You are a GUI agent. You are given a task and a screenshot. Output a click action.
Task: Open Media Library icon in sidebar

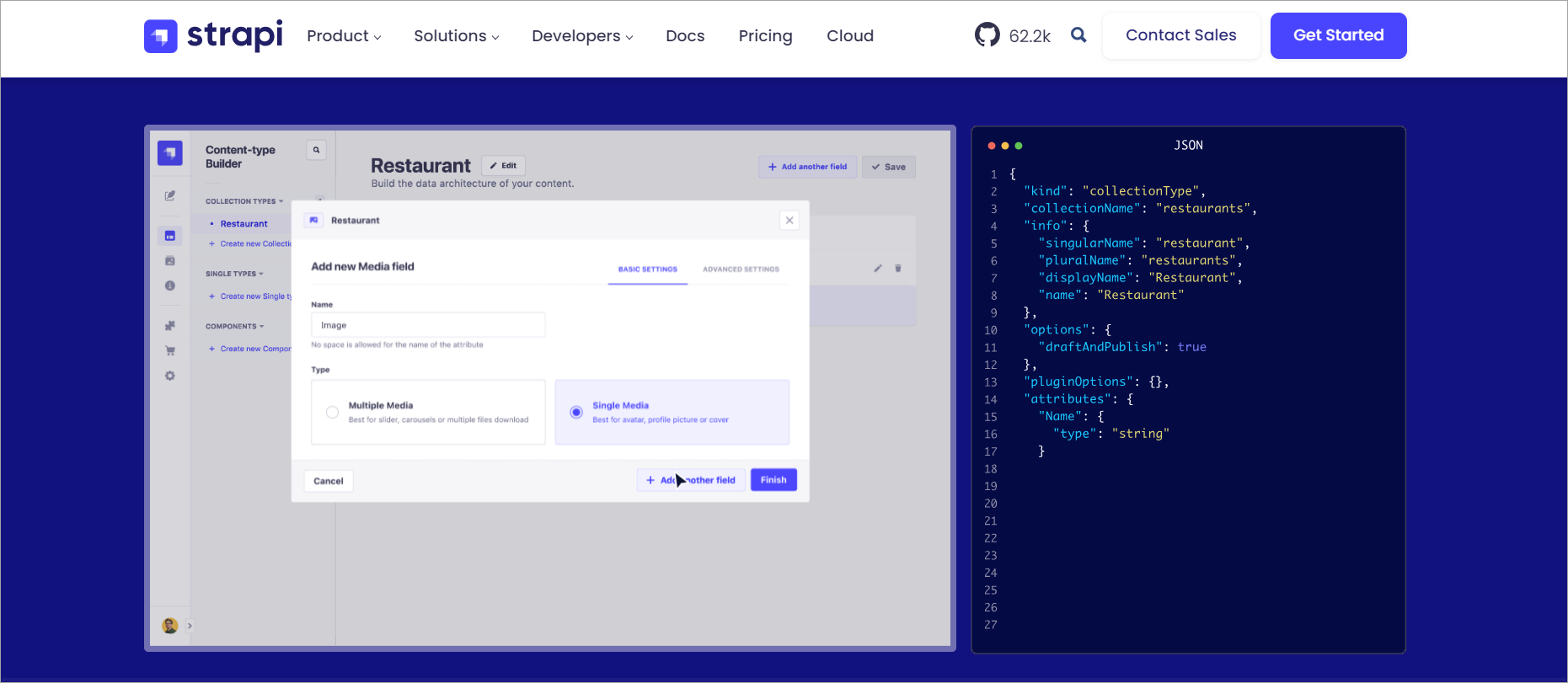(170, 261)
